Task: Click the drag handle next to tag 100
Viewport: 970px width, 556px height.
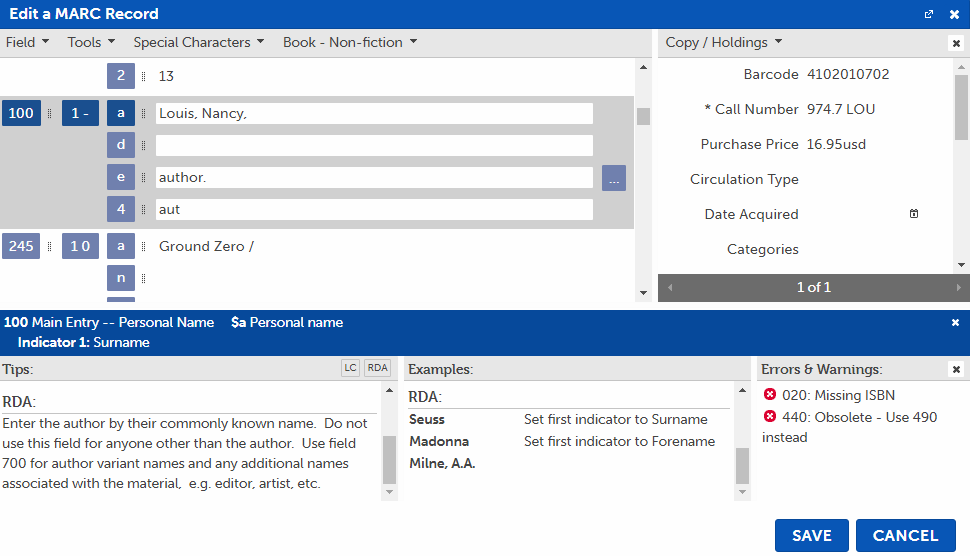Action: (49, 114)
